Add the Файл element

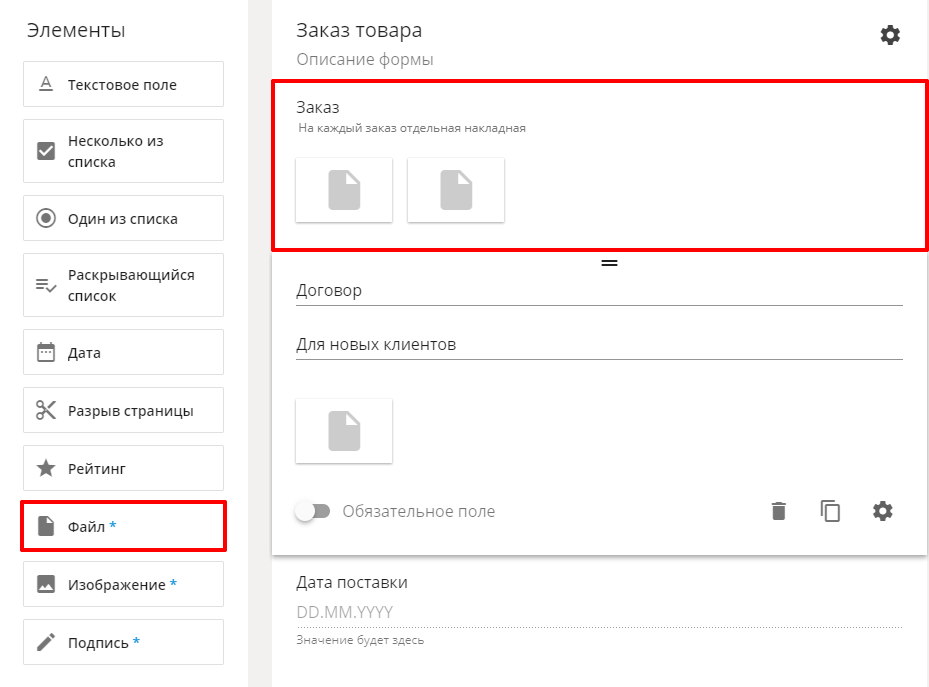tap(123, 526)
